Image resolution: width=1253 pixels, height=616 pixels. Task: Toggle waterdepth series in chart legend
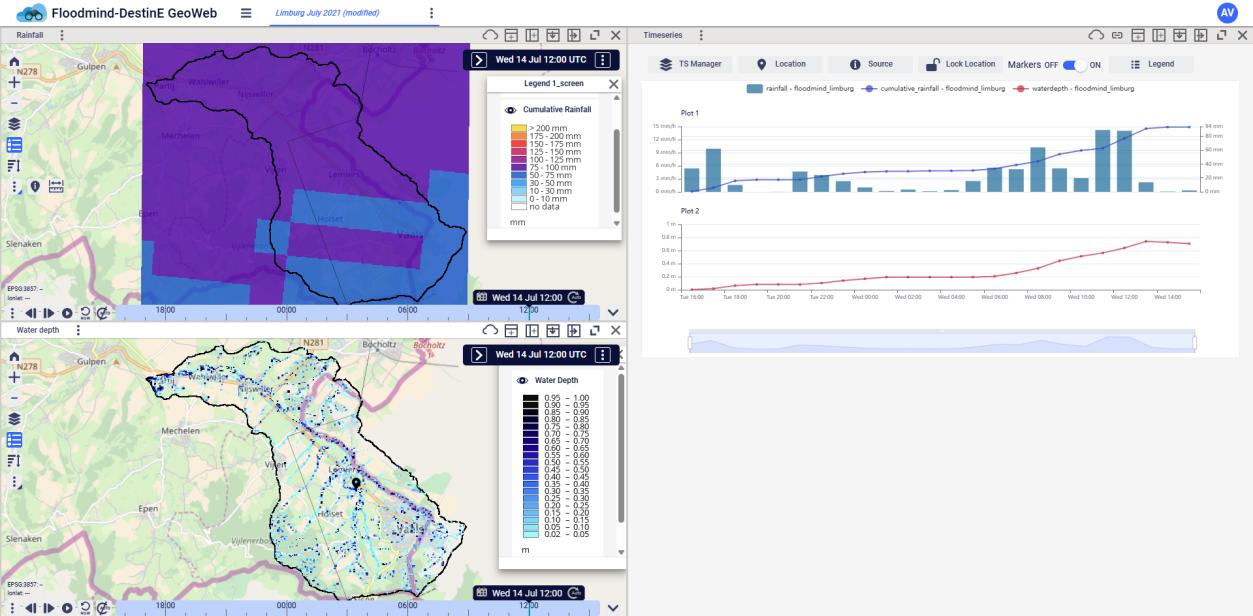coord(1074,89)
